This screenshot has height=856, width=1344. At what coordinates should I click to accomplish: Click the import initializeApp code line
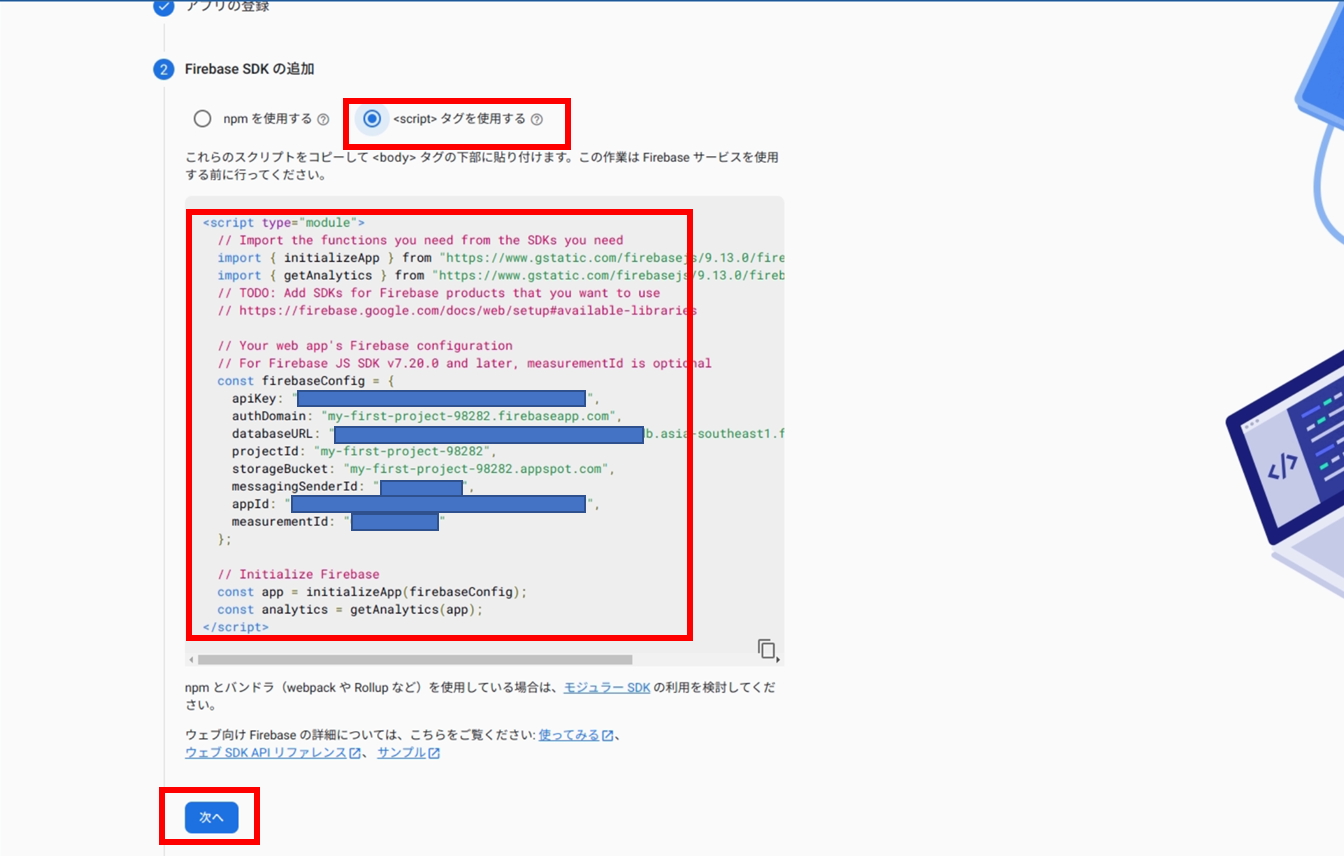click(x=501, y=258)
